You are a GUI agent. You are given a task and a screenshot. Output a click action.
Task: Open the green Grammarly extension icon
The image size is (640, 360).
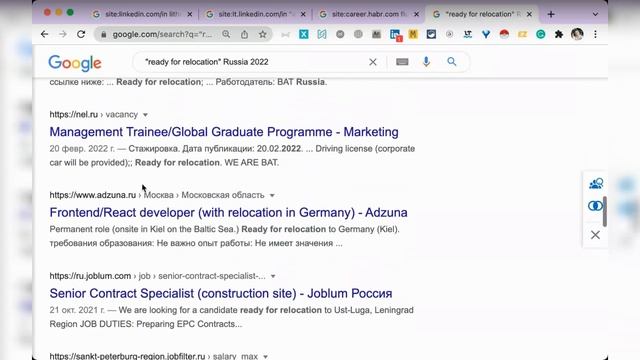540,34
